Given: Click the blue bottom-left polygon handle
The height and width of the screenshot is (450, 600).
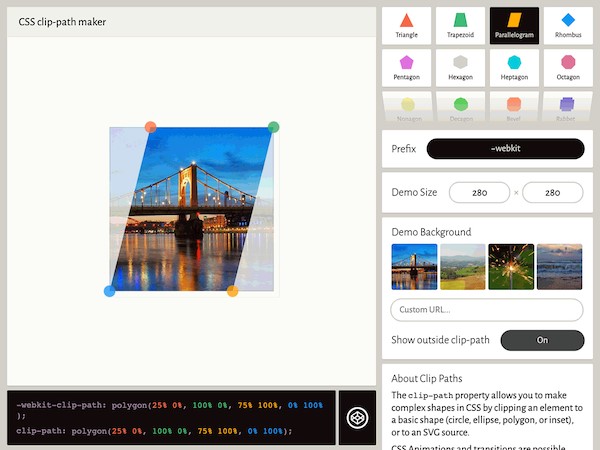Looking at the screenshot, I should pyautogui.click(x=110, y=291).
